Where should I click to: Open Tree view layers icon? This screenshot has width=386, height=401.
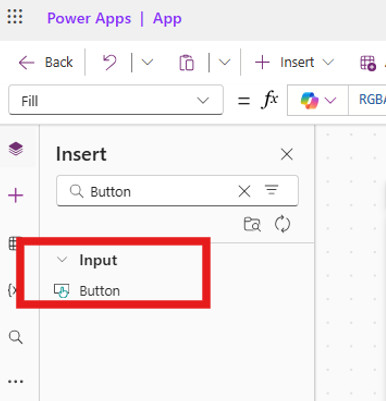16,149
